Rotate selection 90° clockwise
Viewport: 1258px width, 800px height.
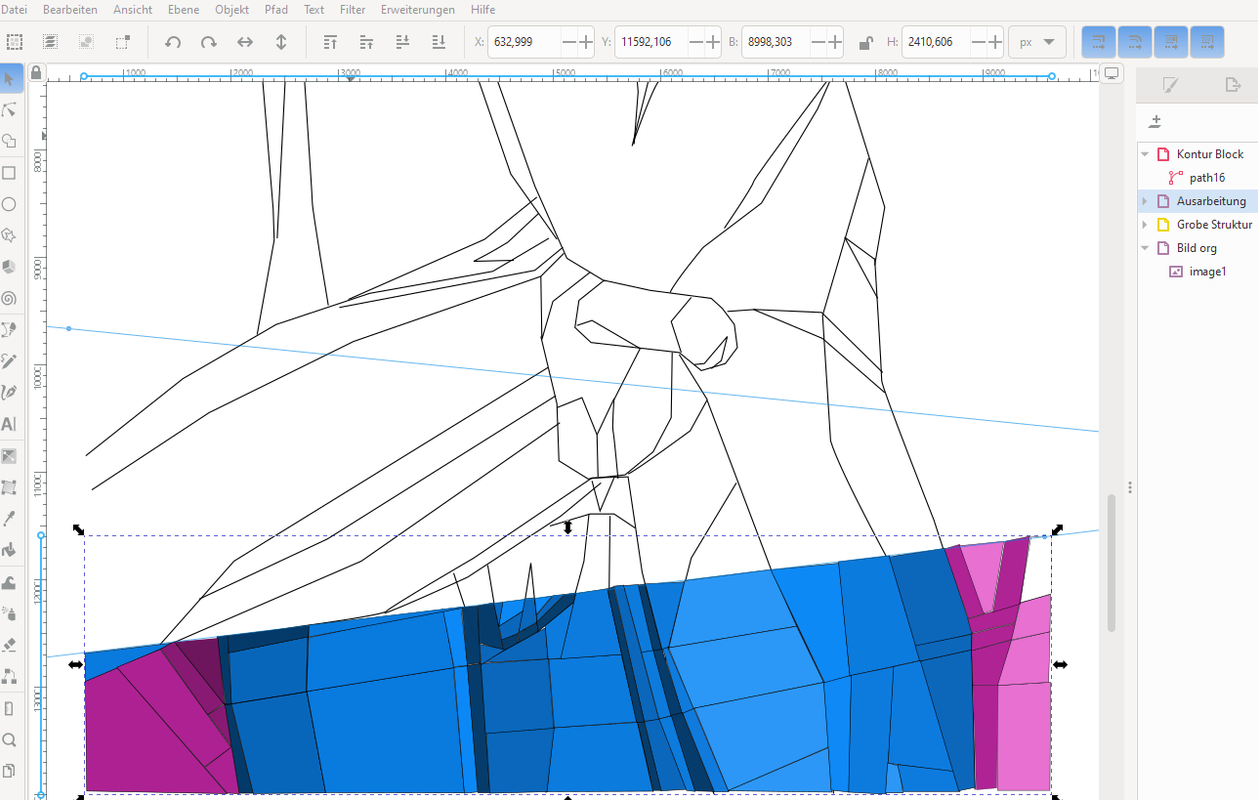208,42
